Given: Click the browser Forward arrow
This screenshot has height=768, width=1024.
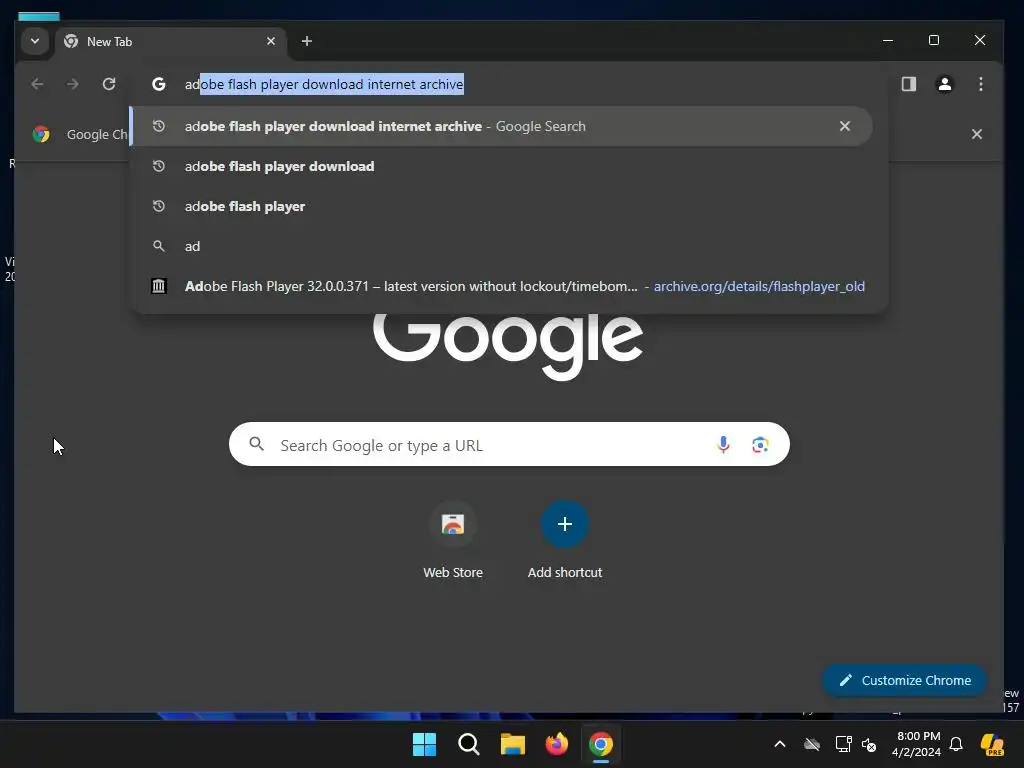Looking at the screenshot, I should (72, 84).
